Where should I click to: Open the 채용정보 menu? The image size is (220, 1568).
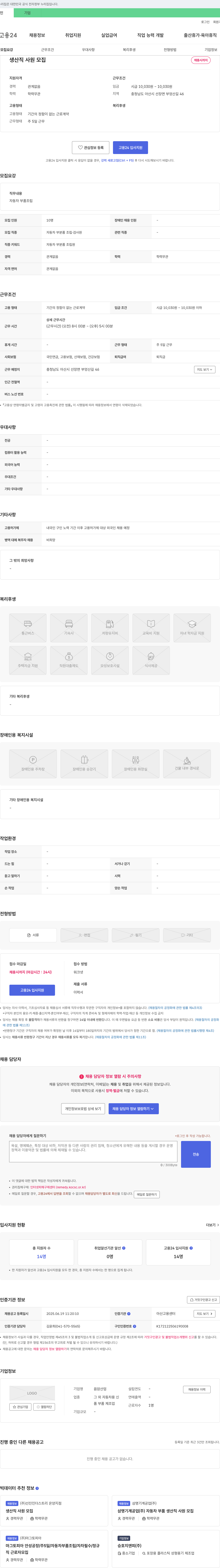(37, 35)
